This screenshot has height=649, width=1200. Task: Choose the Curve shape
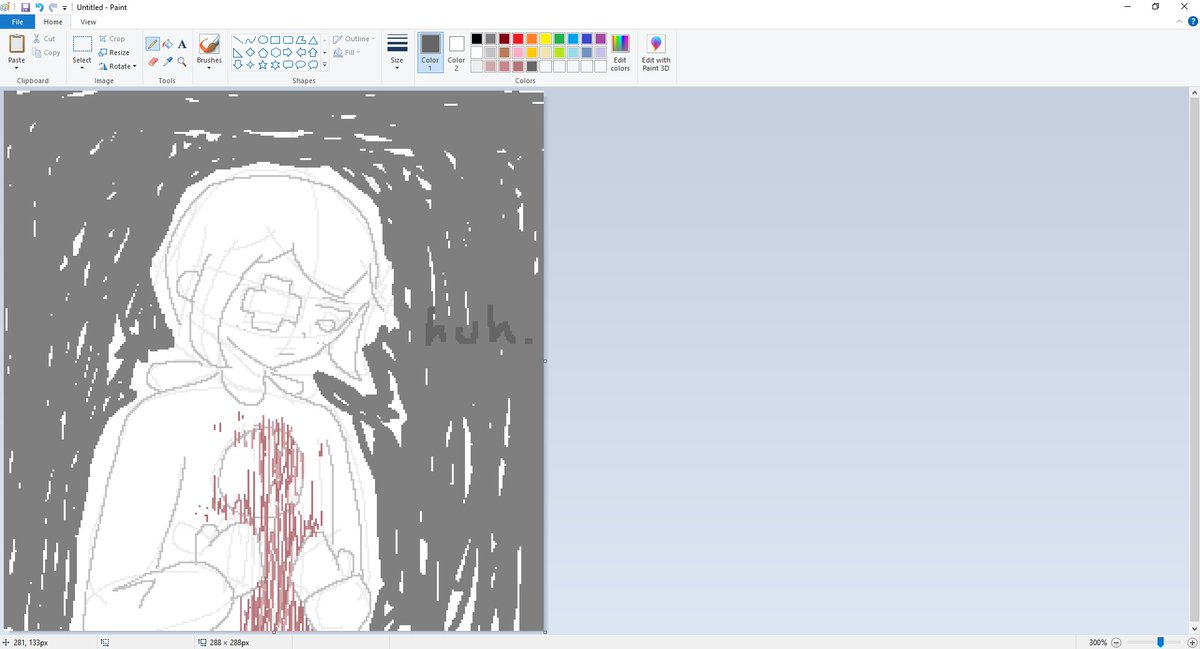[250, 39]
